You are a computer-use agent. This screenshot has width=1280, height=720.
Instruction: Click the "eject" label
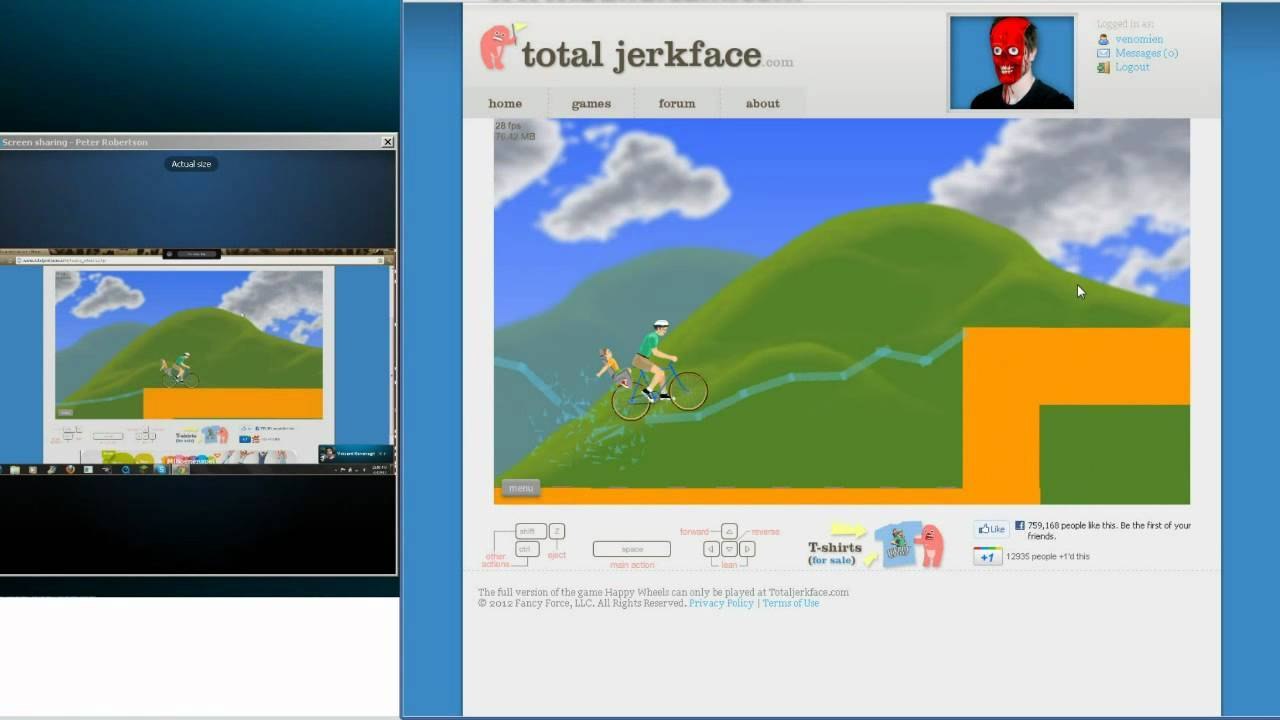557,555
